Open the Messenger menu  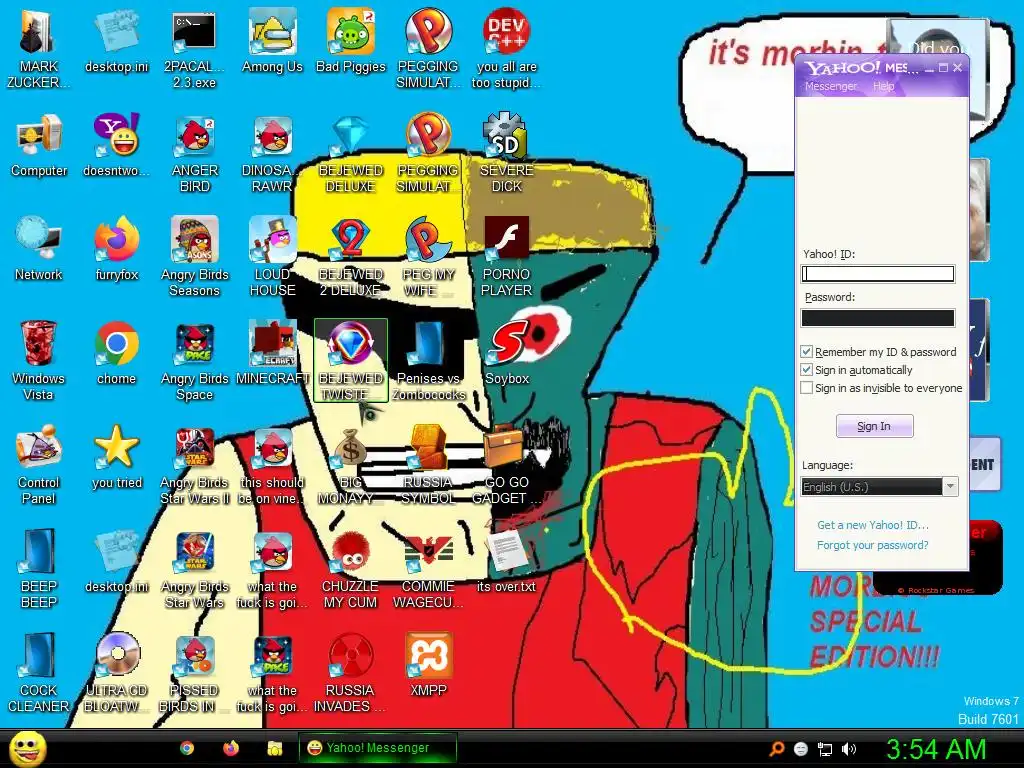pyautogui.click(x=831, y=86)
